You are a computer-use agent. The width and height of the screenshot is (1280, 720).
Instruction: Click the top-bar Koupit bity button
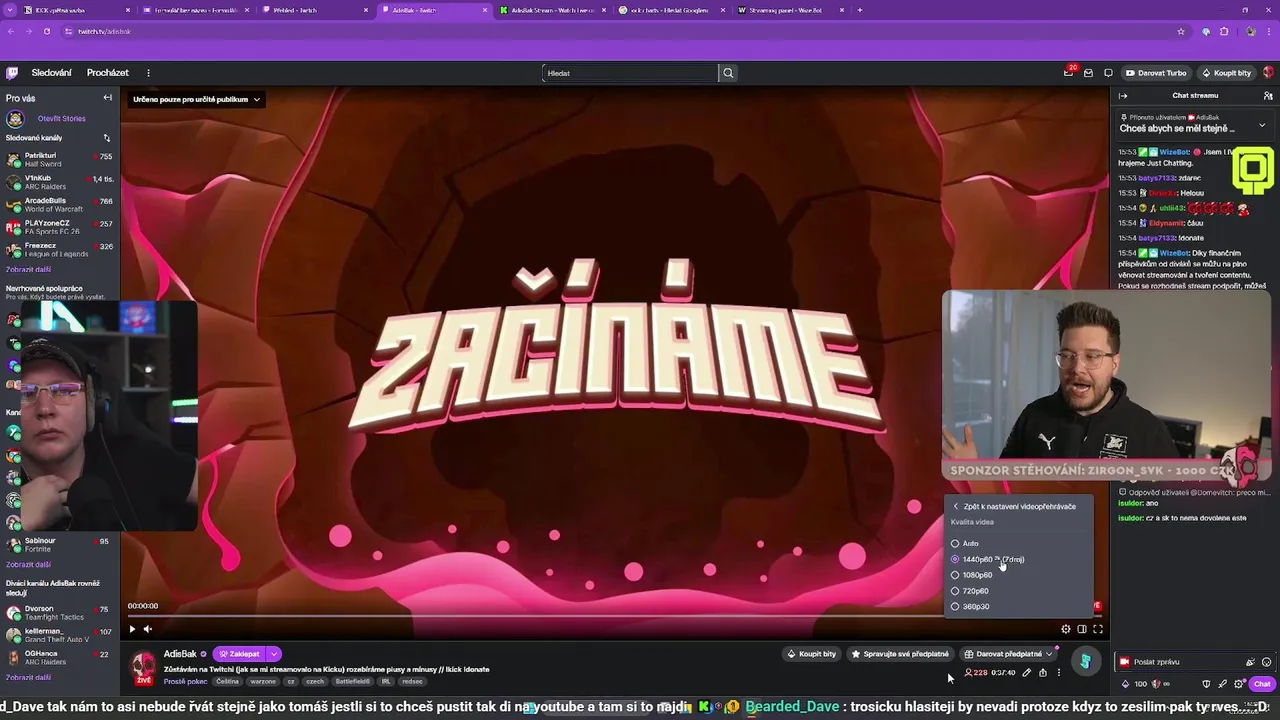coord(1226,73)
